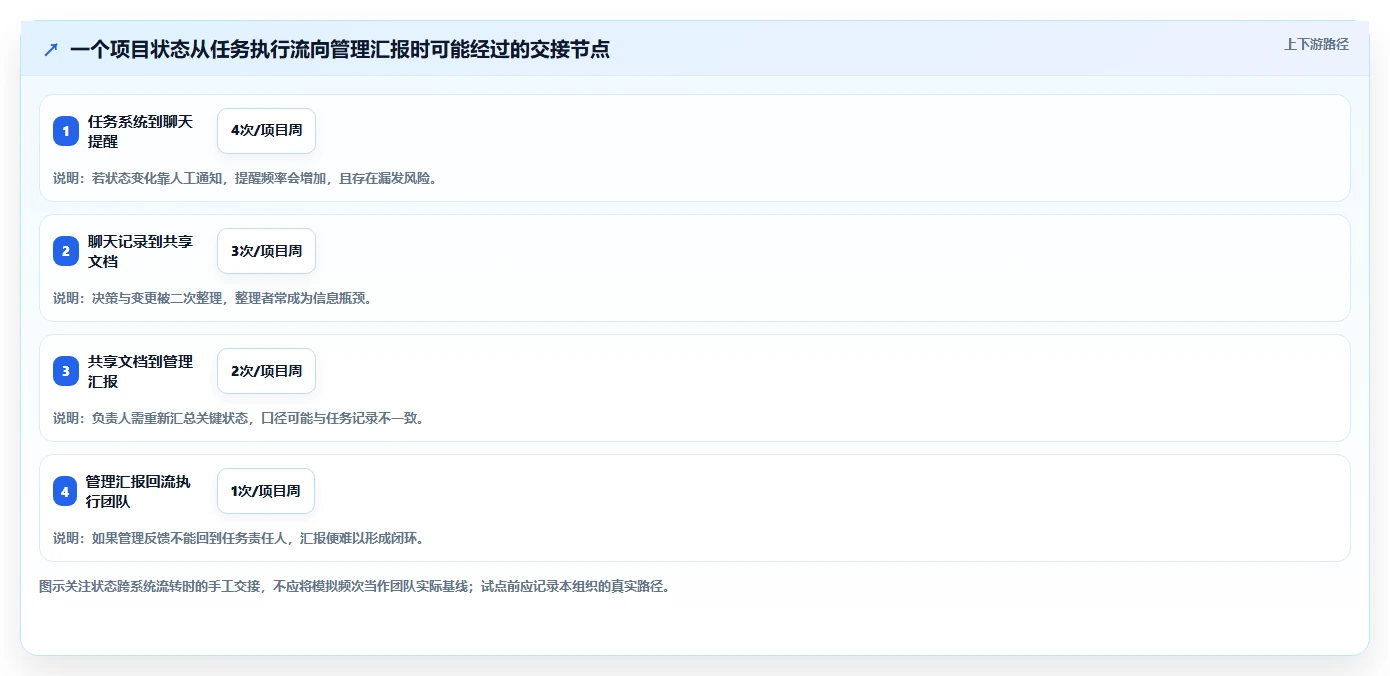Image resolution: width=1390 pixels, height=676 pixels.
Task: Click the 1次/项目周 frequency pill
Action: pos(266,491)
